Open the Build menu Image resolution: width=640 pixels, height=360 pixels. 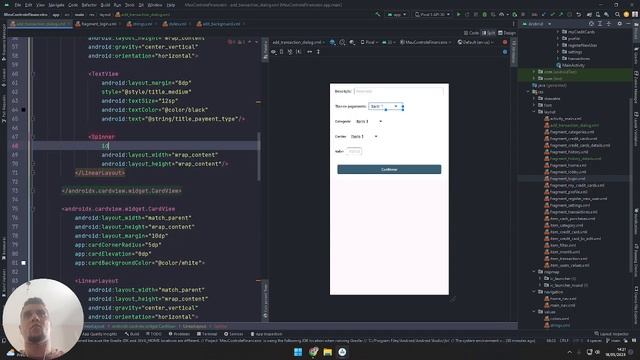coord(105,5)
